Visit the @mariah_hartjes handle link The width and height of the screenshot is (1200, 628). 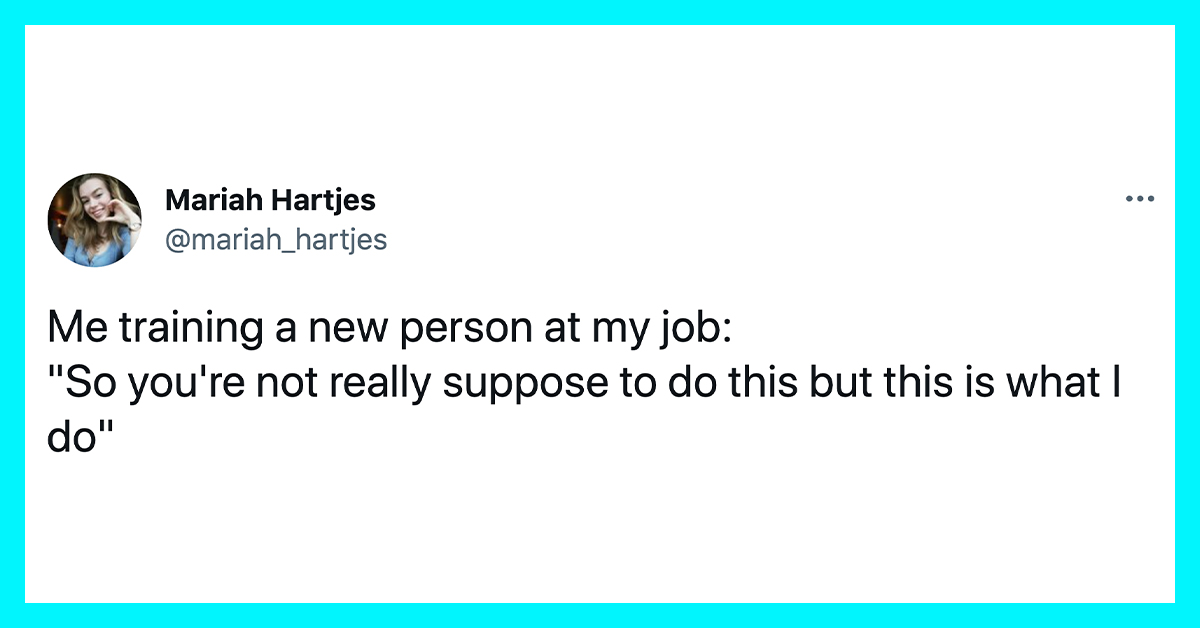(x=275, y=240)
